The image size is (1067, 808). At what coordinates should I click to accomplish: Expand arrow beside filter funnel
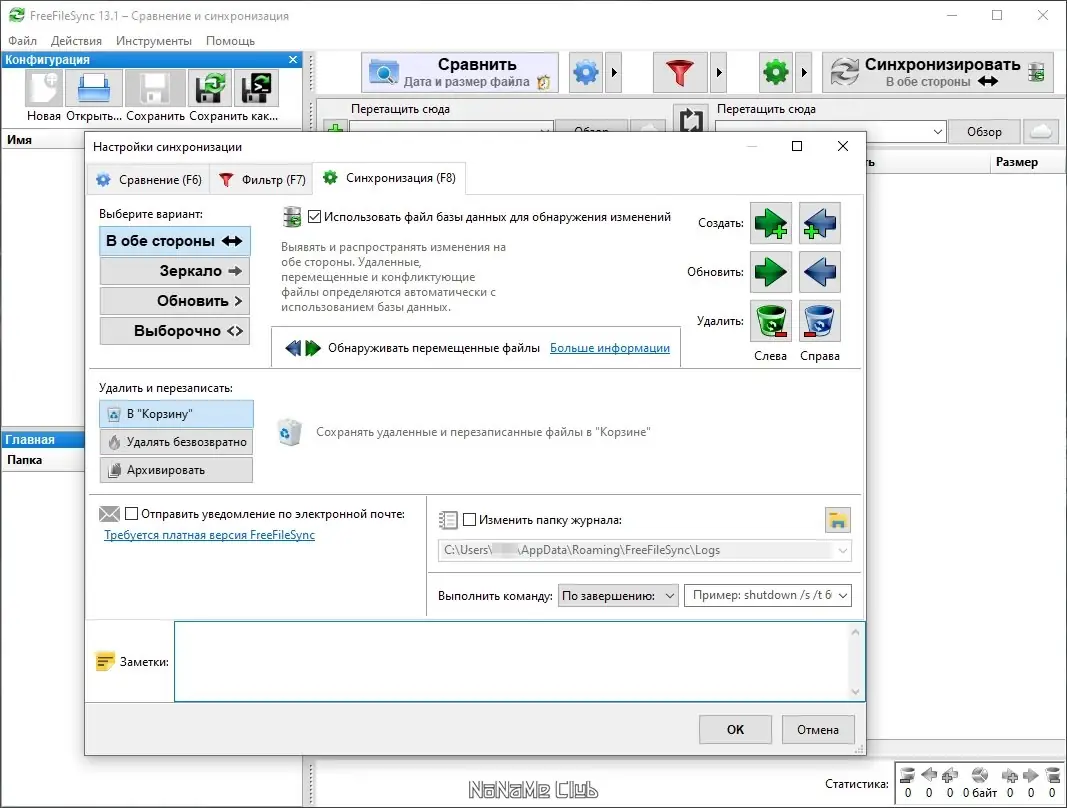pos(719,72)
